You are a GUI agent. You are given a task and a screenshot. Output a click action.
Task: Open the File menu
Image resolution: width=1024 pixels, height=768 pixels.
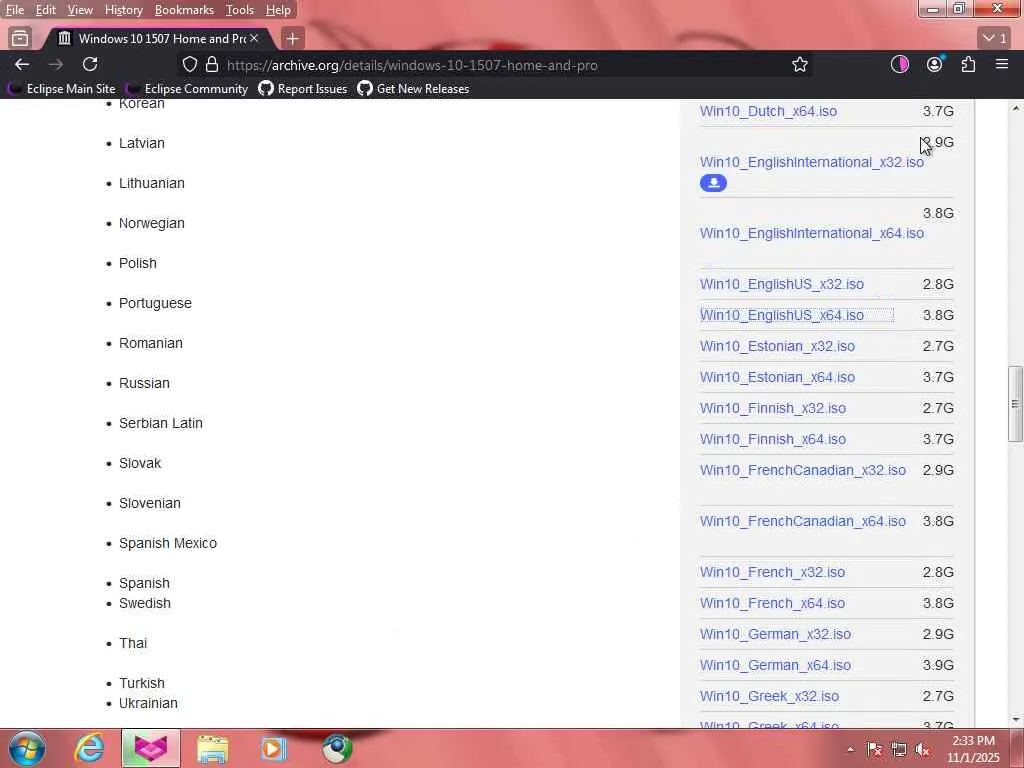pyautogui.click(x=14, y=10)
